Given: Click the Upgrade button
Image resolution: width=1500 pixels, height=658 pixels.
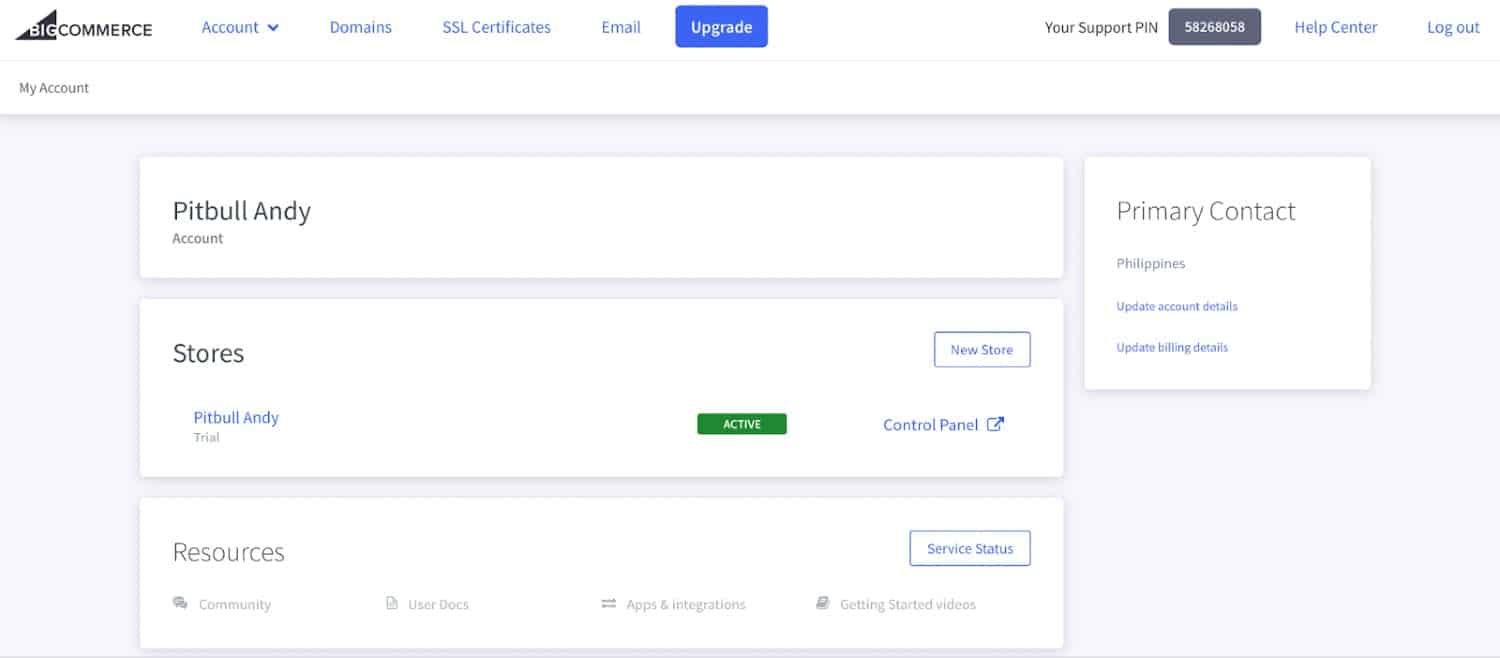Looking at the screenshot, I should coord(721,27).
